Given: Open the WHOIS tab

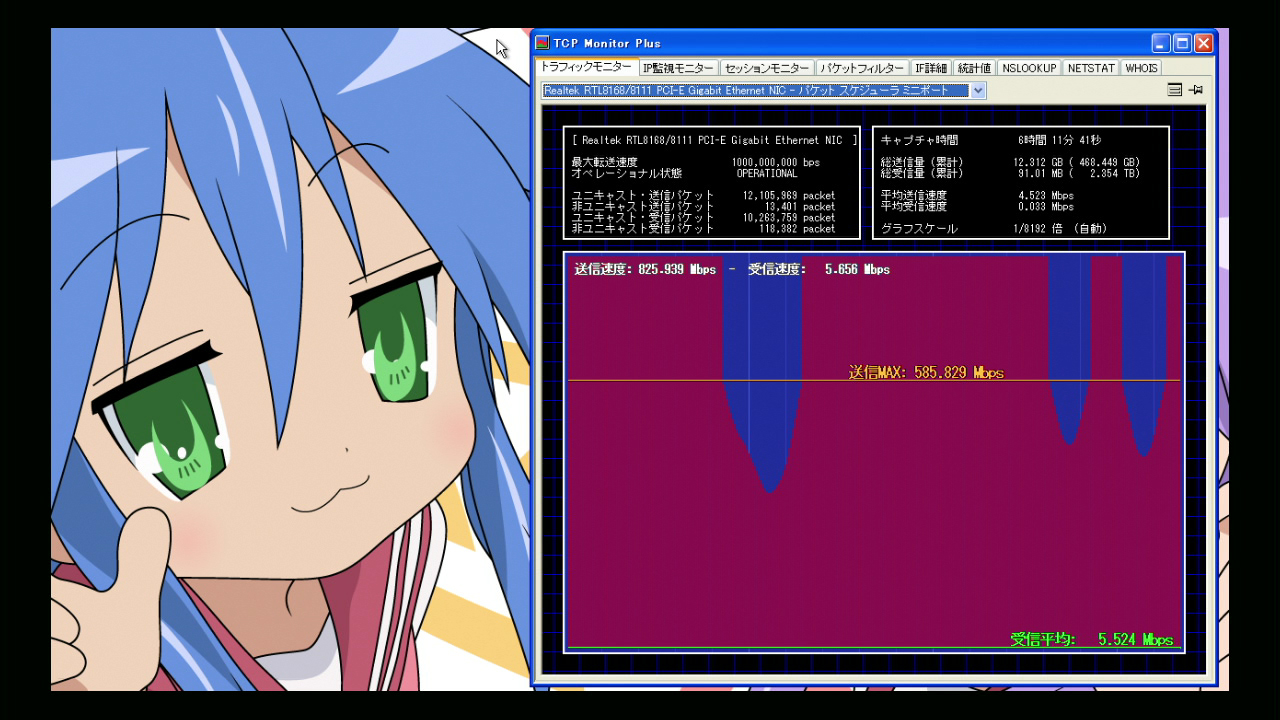Looking at the screenshot, I should [1141, 68].
